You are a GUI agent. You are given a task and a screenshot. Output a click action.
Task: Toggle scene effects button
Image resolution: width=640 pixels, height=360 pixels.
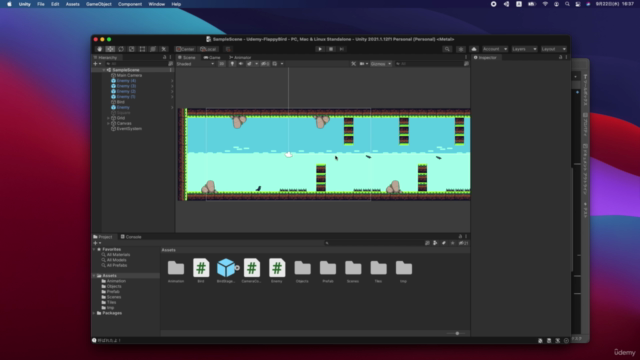(249, 64)
